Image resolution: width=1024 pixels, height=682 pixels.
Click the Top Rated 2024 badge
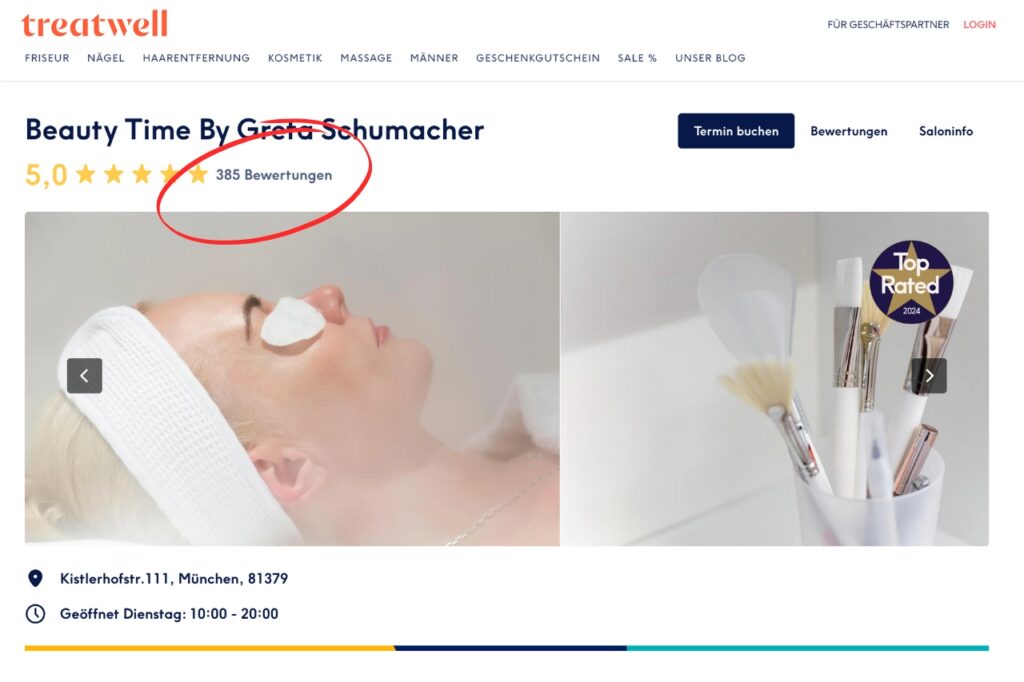[x=911, y=282]
